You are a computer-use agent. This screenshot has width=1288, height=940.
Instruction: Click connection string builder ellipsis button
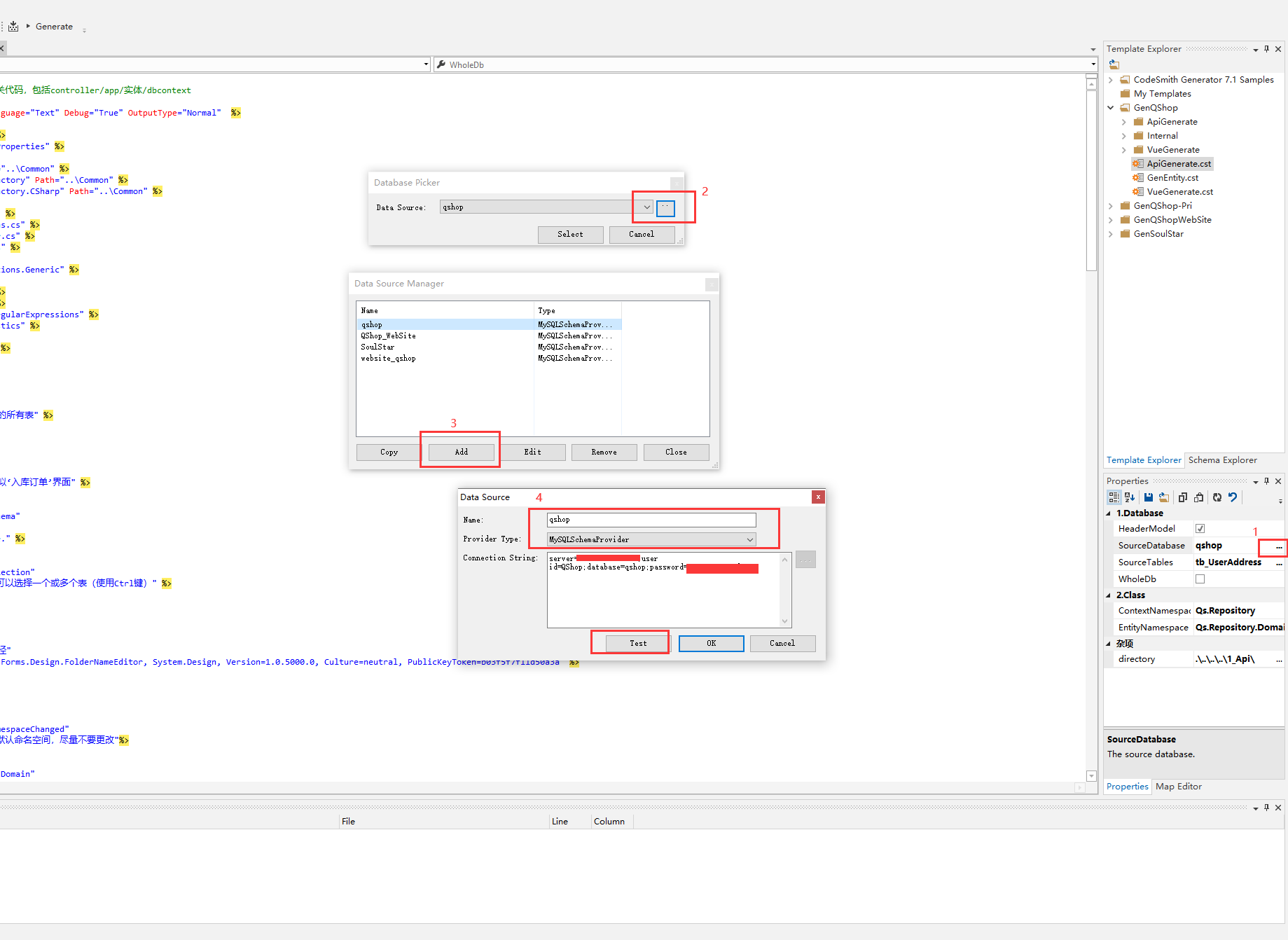click(805, 560)
